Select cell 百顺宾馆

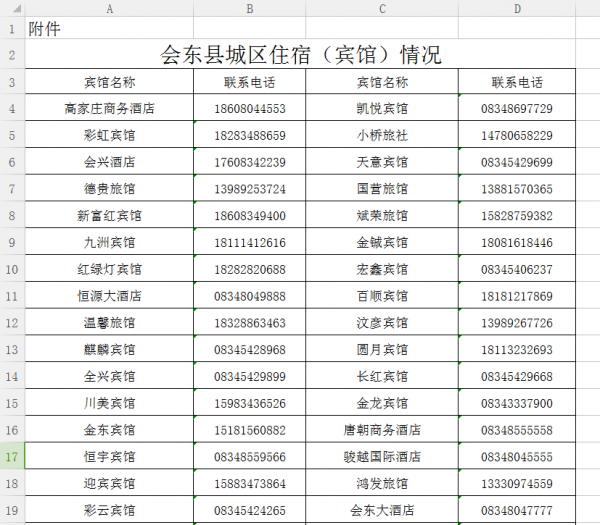coord(382,296)
